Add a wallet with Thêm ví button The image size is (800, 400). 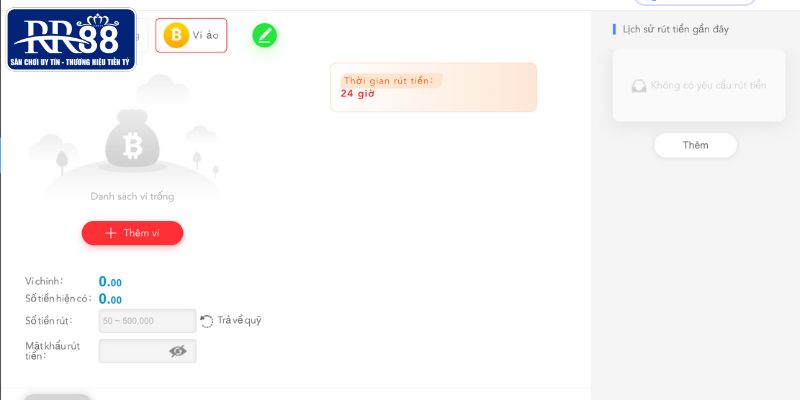click(x=132, y=233)
